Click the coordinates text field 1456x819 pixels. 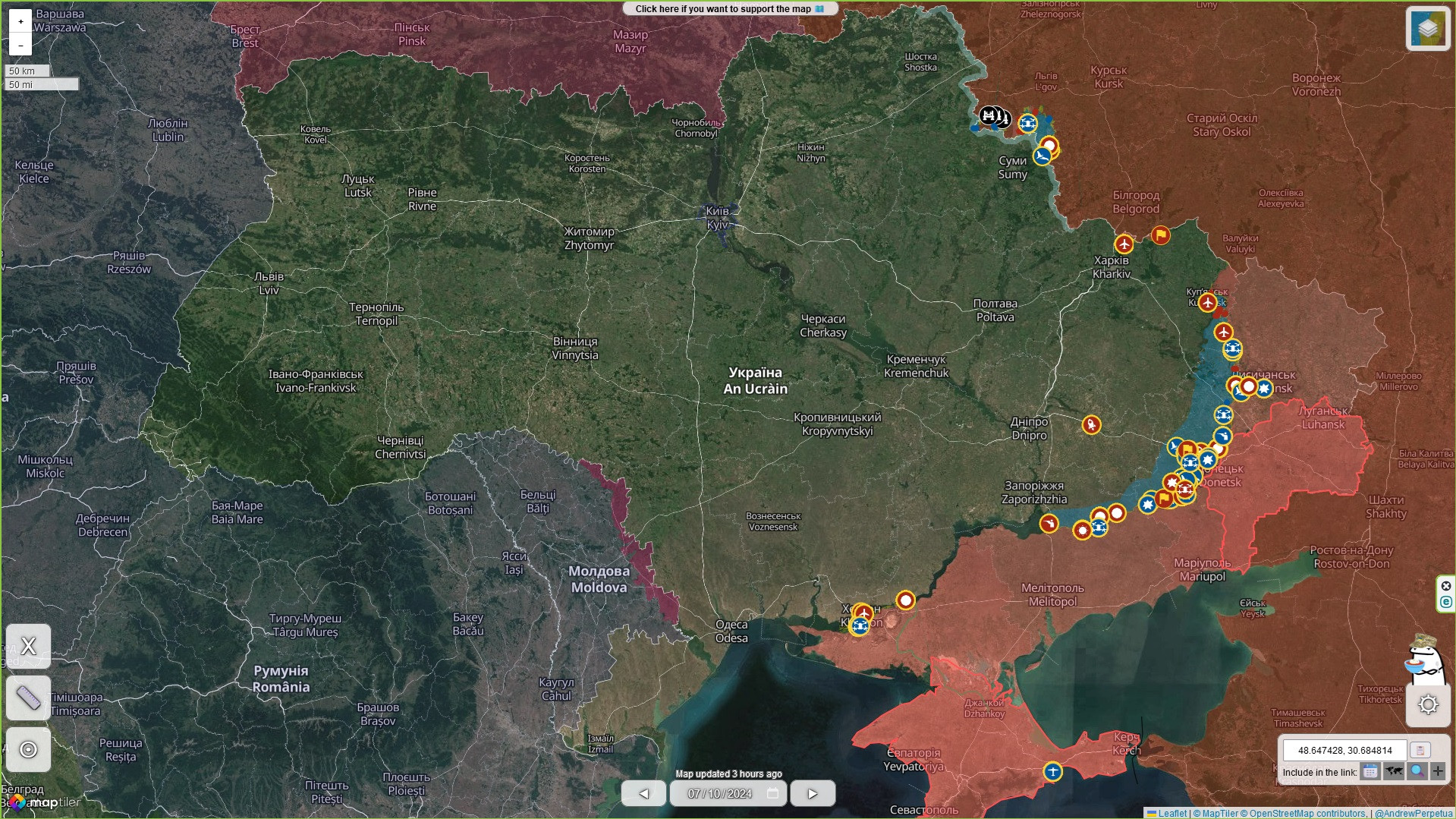pyautogui.click(x=1344, y=750)
